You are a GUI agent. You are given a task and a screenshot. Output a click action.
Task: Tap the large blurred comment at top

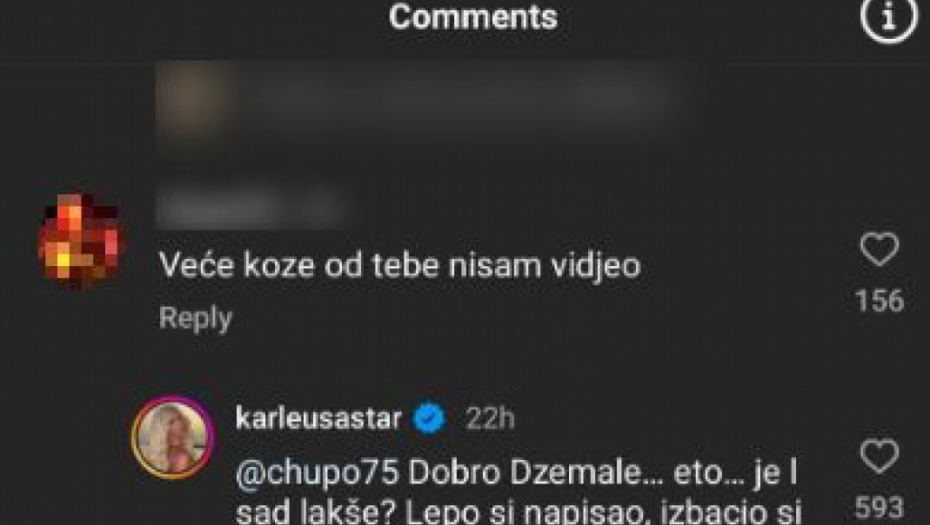coord(427,98)
